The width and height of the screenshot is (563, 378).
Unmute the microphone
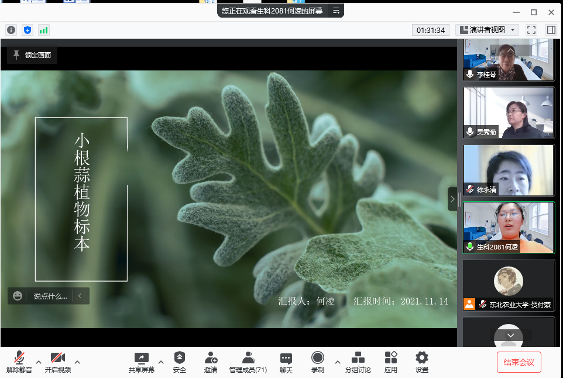tap(19, 362)
